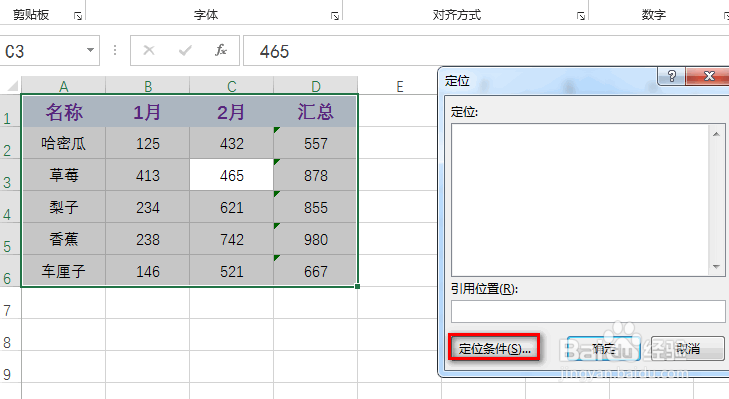Select column A header
The height and width of the screenshot is (399, 729).
point(64,86)
